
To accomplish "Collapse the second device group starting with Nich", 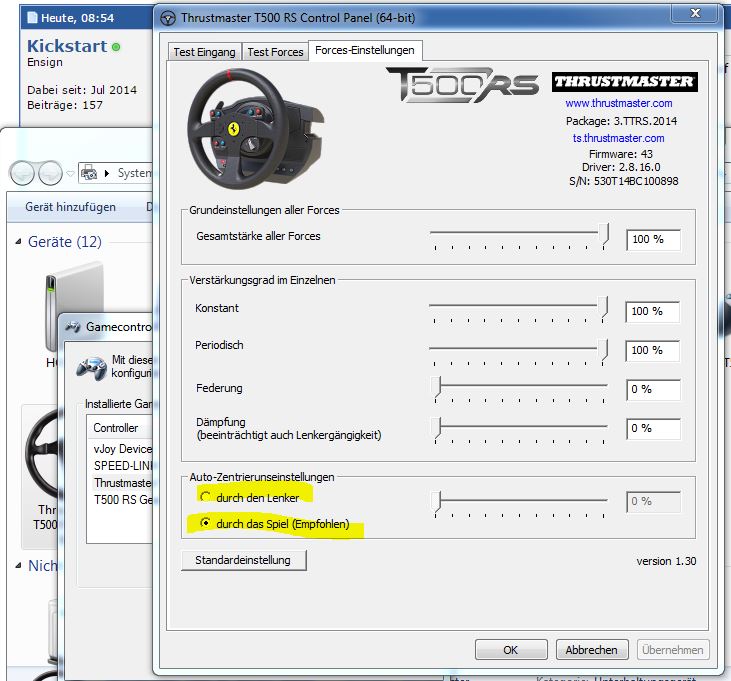I will click(x=18, y=565).
